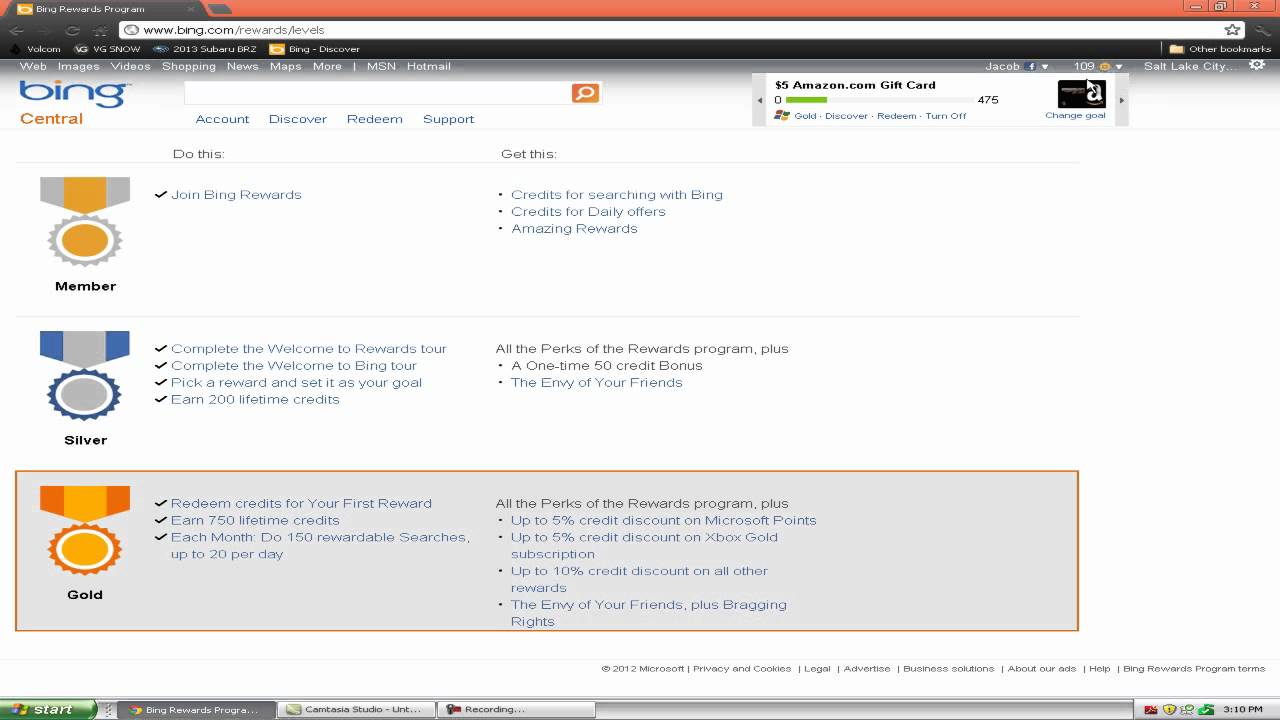Click the Bing search input field

(x=377, y=93)
